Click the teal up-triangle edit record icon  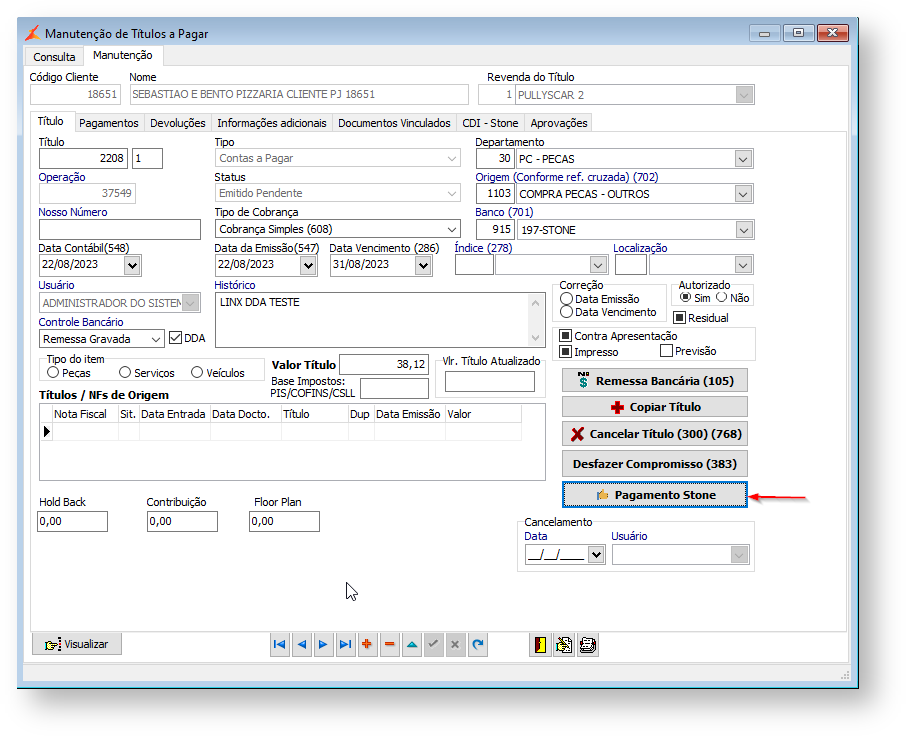coord(411,645)
